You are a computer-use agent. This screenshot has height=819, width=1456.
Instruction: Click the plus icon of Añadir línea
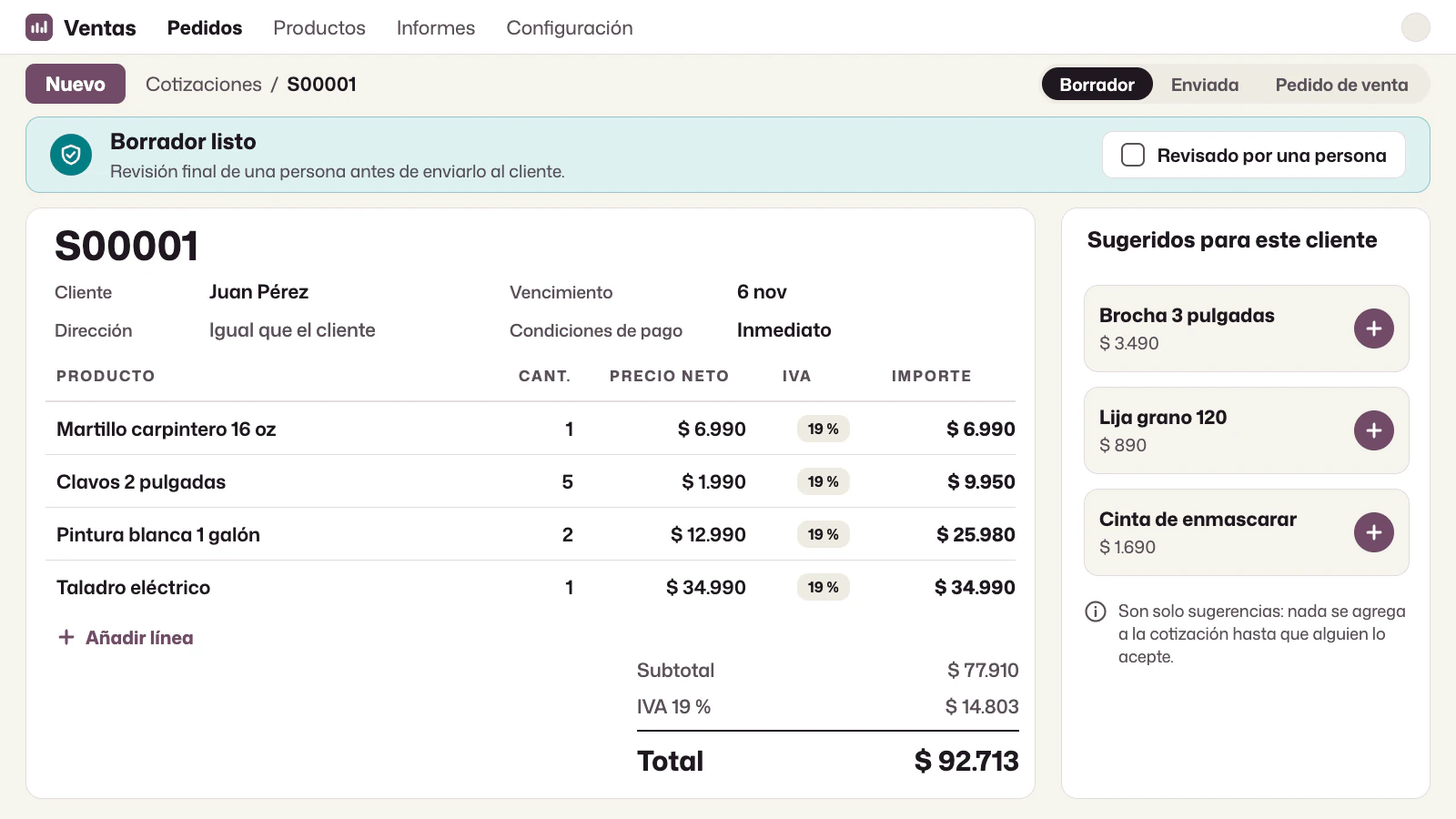click(x=66, y=637)
